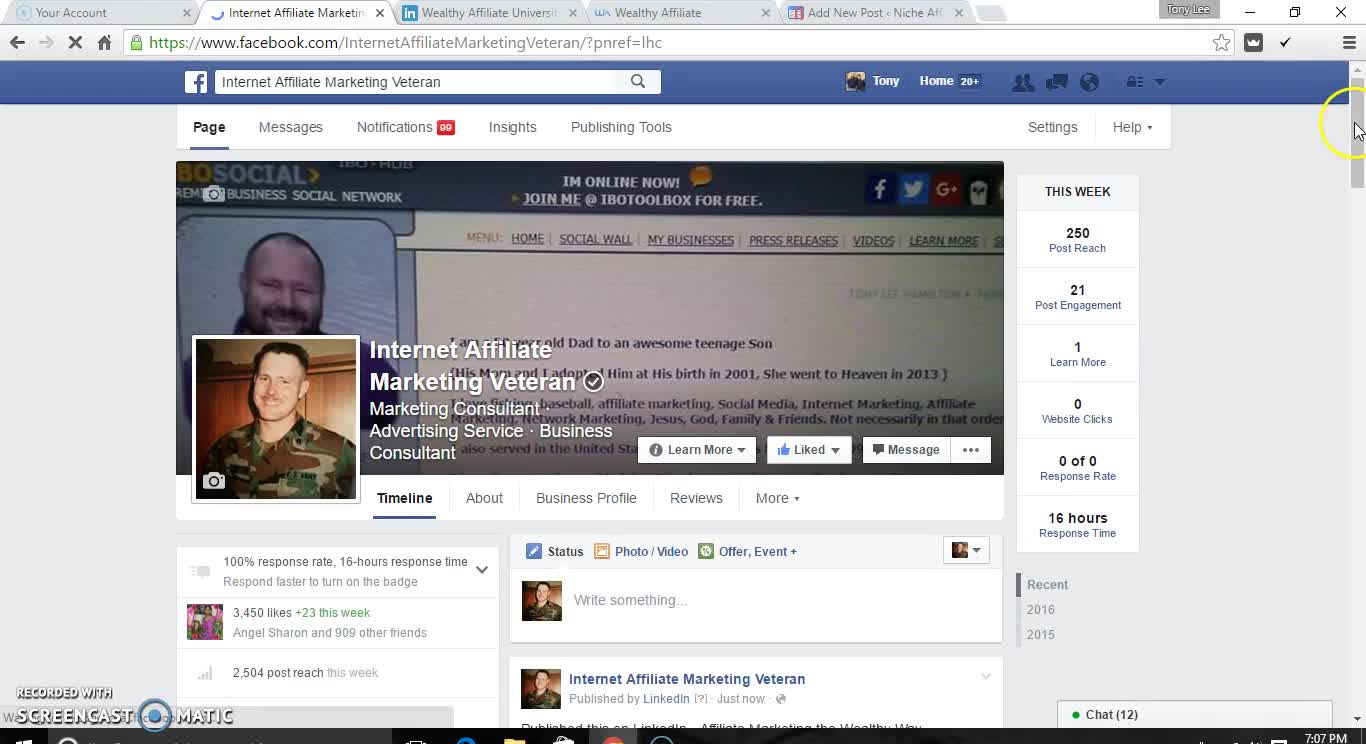Expand the More tab dropdown

(x=778, y=498)
